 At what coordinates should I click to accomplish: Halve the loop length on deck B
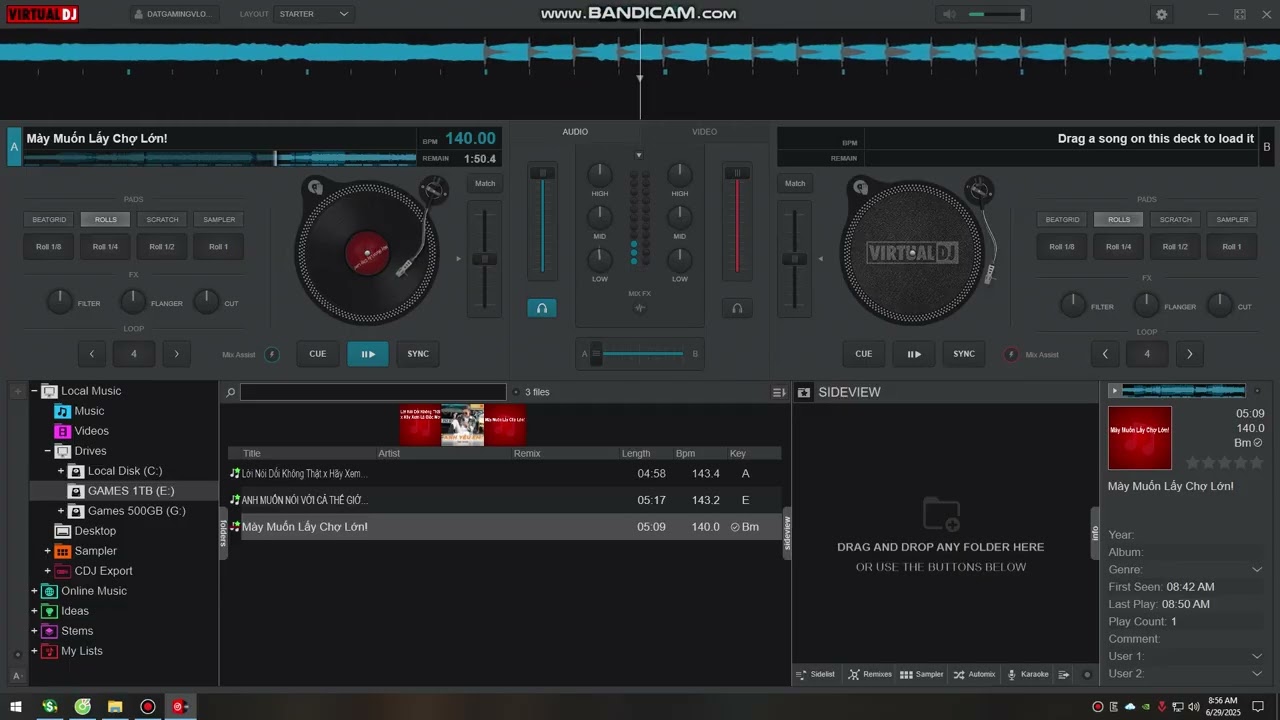point(1105,354)
